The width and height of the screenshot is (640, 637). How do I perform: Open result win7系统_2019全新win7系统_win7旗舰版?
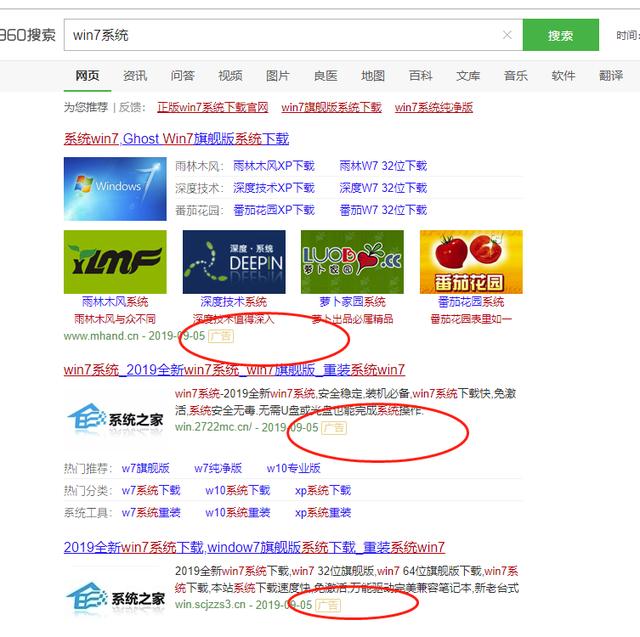[234, 370]
